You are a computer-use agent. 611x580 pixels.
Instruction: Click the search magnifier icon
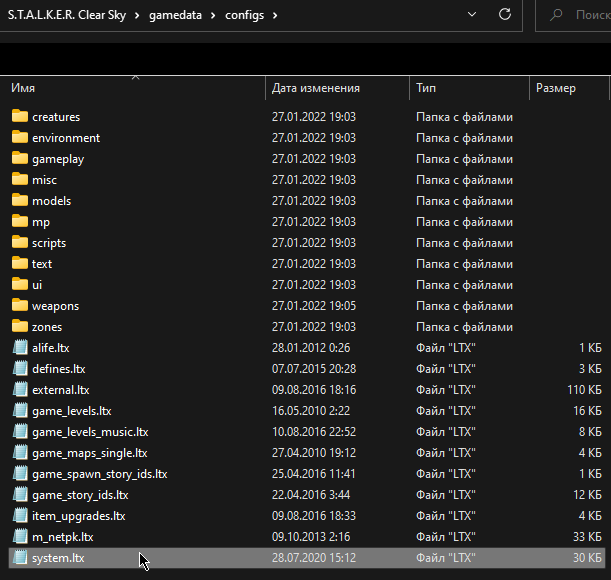pos(557,15)
